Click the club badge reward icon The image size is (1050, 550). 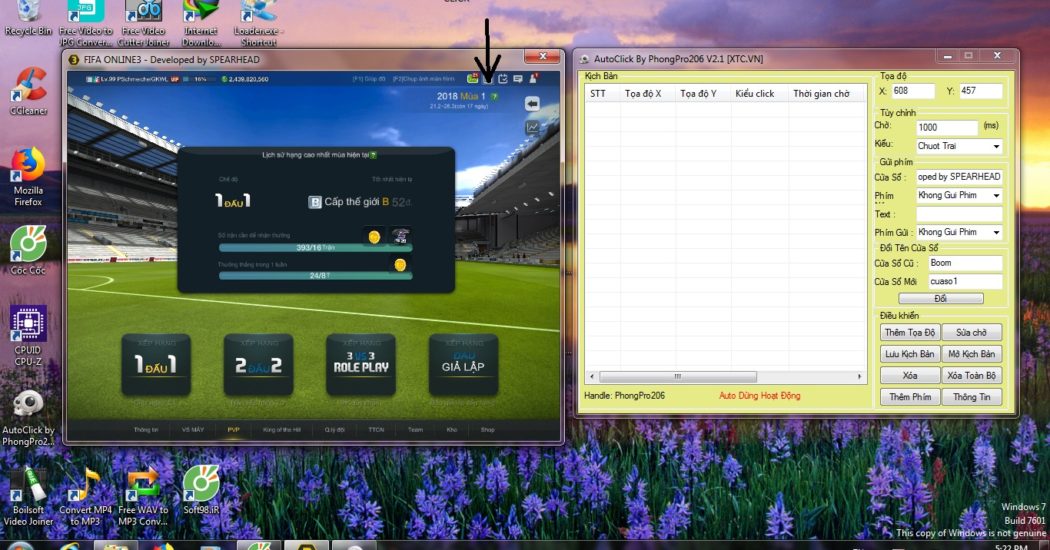click(400, 236)
